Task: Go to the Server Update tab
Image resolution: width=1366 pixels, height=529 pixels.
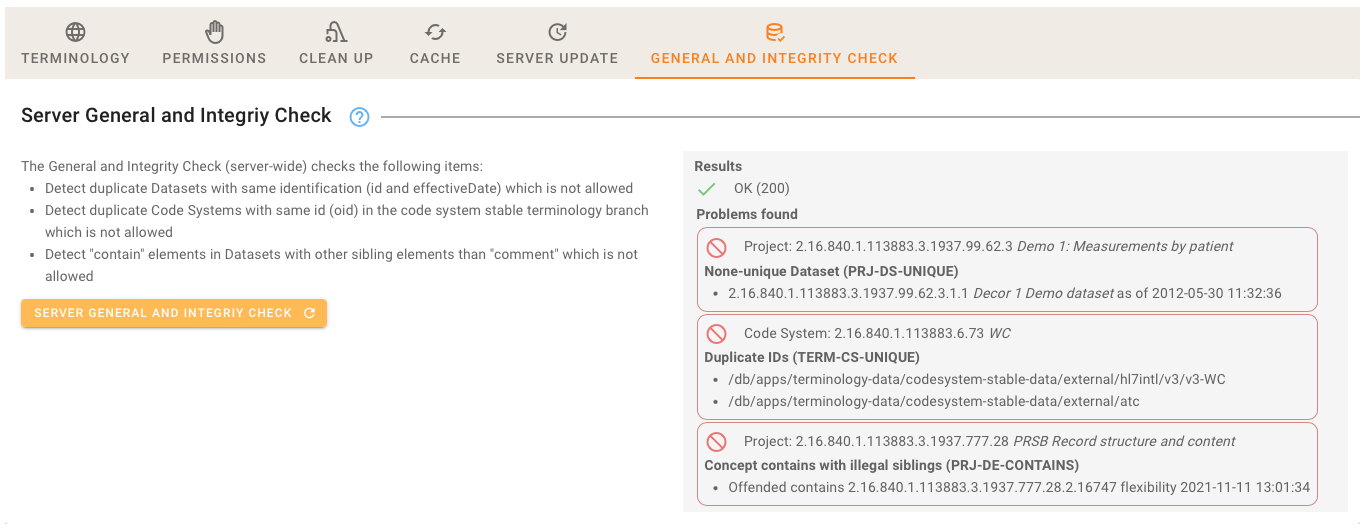Action: [x=557, y=58]
